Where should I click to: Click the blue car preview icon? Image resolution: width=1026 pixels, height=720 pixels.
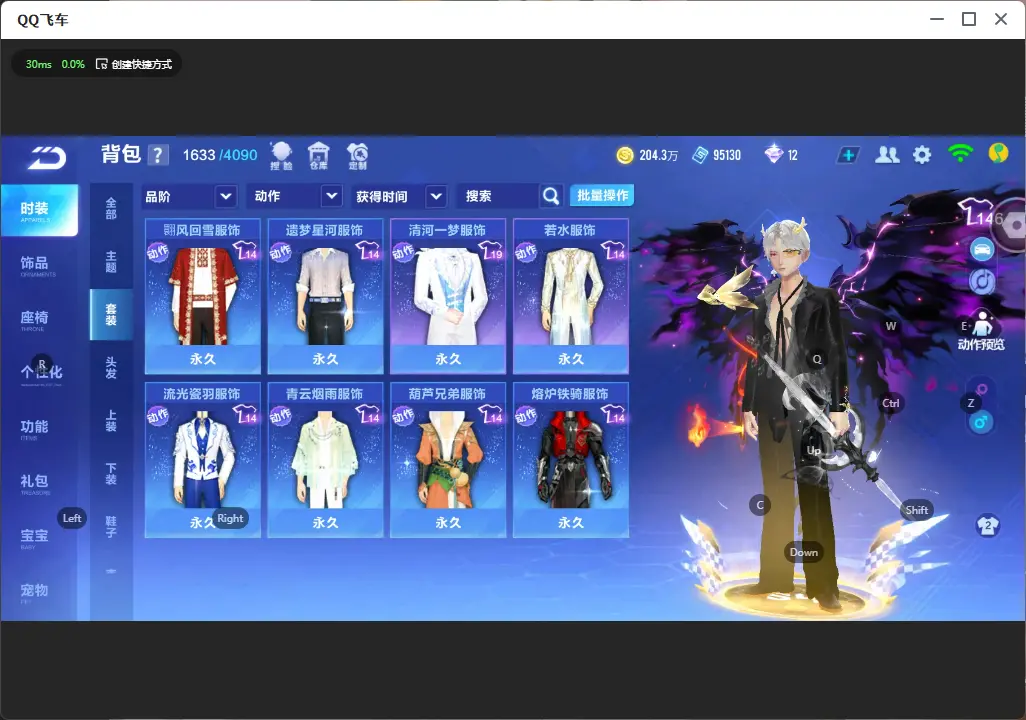(982, 249)
